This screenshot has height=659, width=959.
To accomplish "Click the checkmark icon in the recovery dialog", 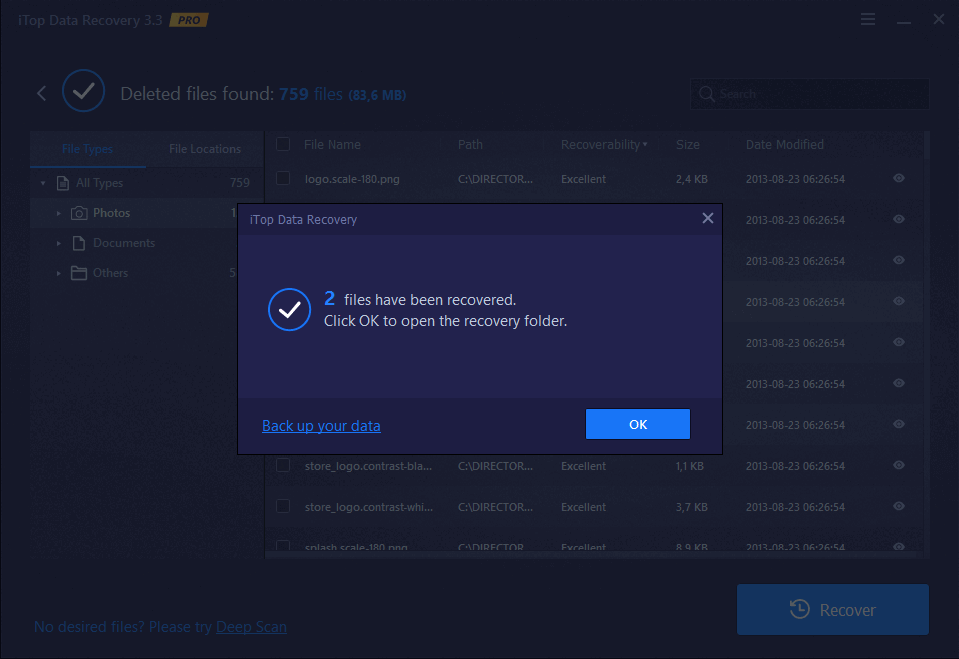I will (x=289, y=310).
